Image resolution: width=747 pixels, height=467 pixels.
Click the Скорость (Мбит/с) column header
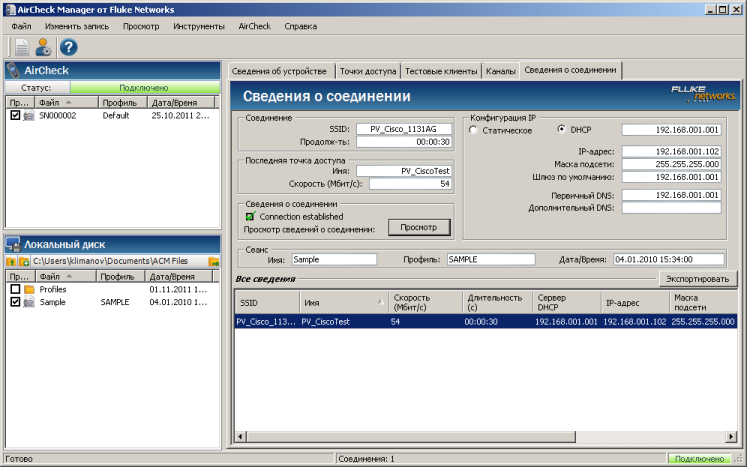(425, 303)
